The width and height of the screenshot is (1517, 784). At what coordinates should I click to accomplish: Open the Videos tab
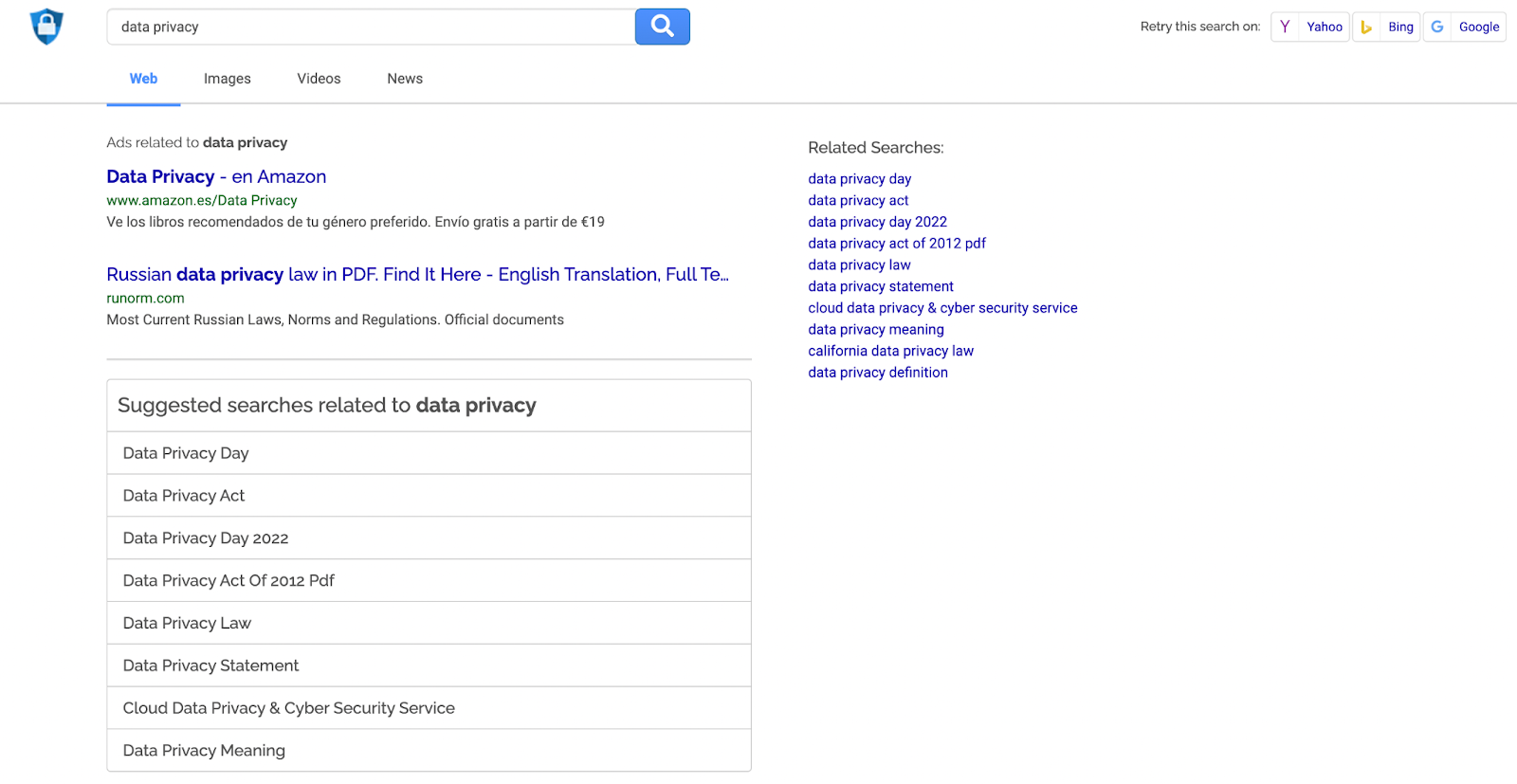coord(319,79)
